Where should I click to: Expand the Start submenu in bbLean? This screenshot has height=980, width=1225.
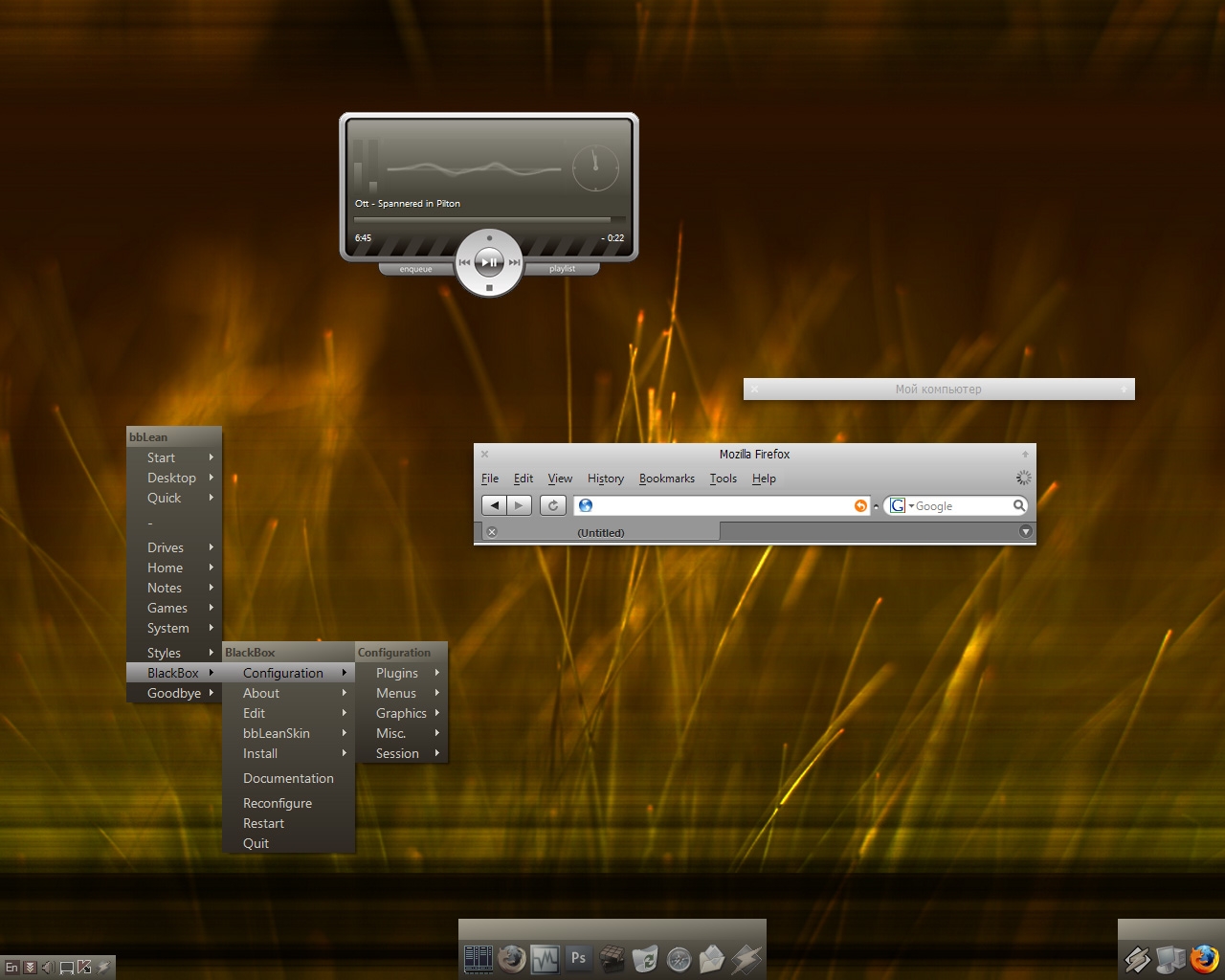174,457
